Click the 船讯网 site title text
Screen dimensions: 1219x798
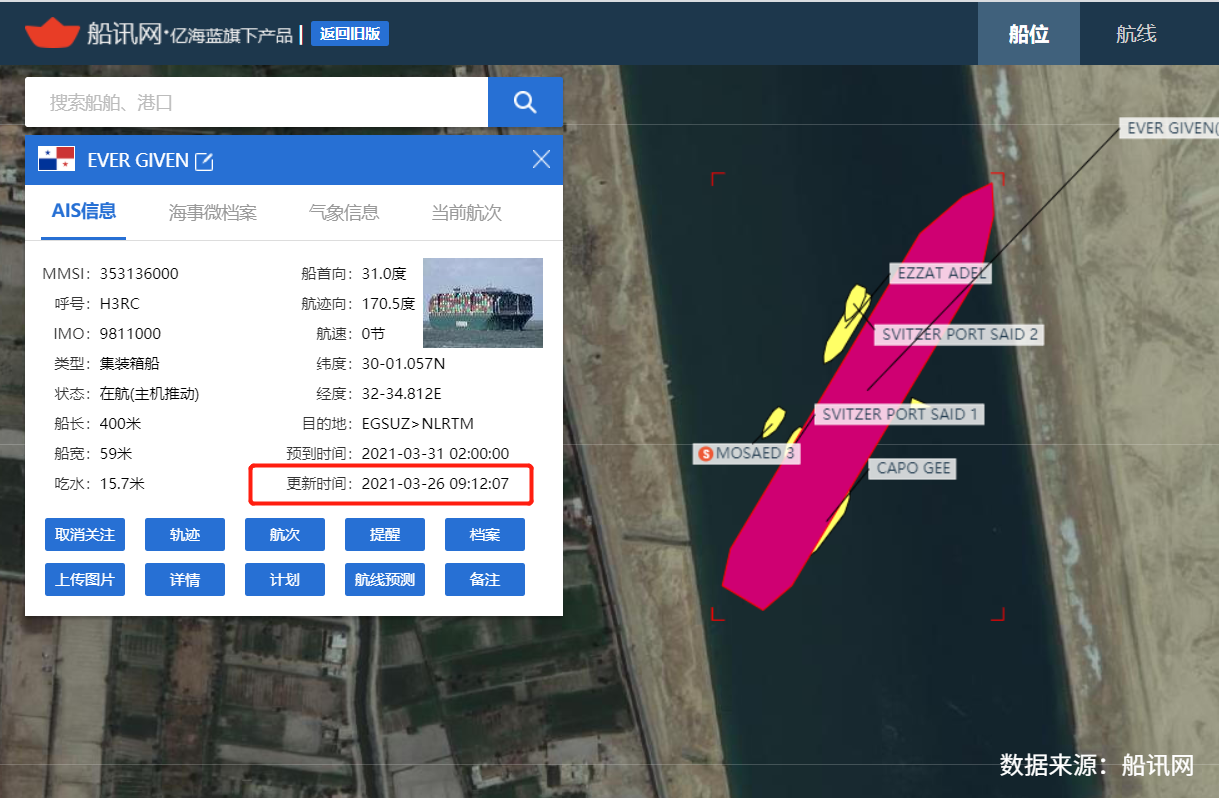click(x=125, y=33)
